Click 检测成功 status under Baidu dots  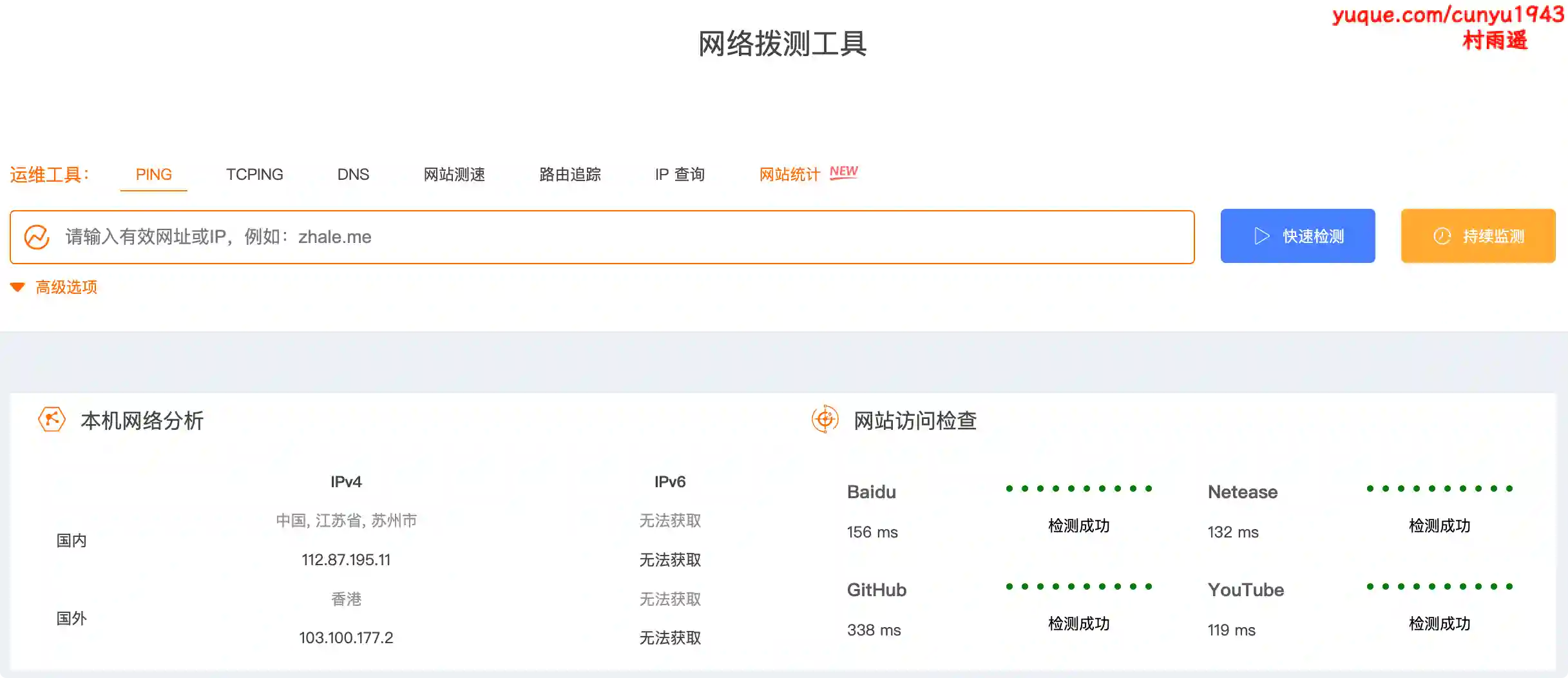[1079, 525]
